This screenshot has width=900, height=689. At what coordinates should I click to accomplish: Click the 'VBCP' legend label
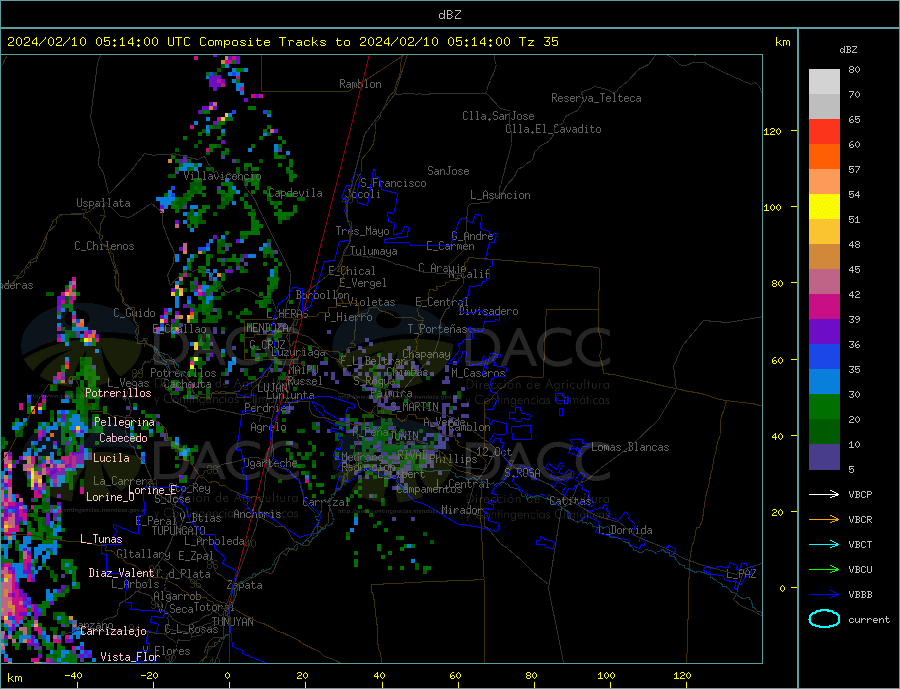[x=860, y=494]
